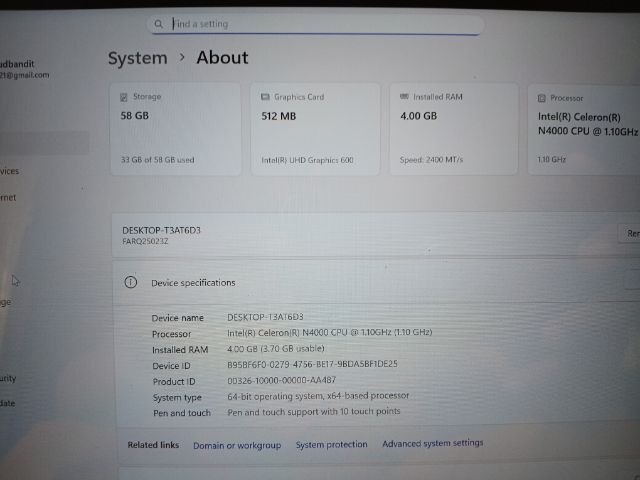This screenshot has width=640, height=480.
Task: Select Device name value DESKTOP-T3AT6D3
Action: tap(265, 317)
